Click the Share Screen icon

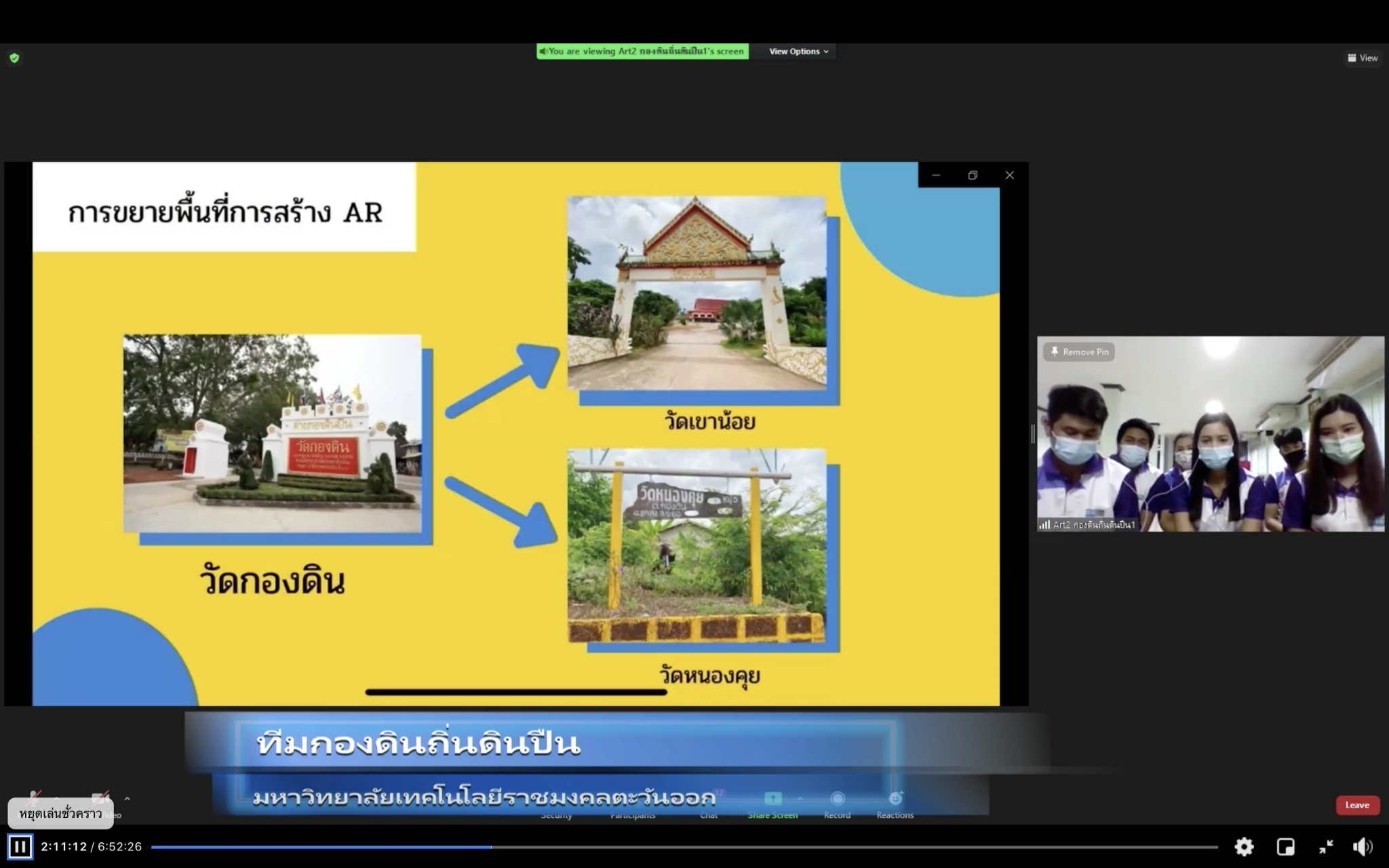[x=772, y=799]
